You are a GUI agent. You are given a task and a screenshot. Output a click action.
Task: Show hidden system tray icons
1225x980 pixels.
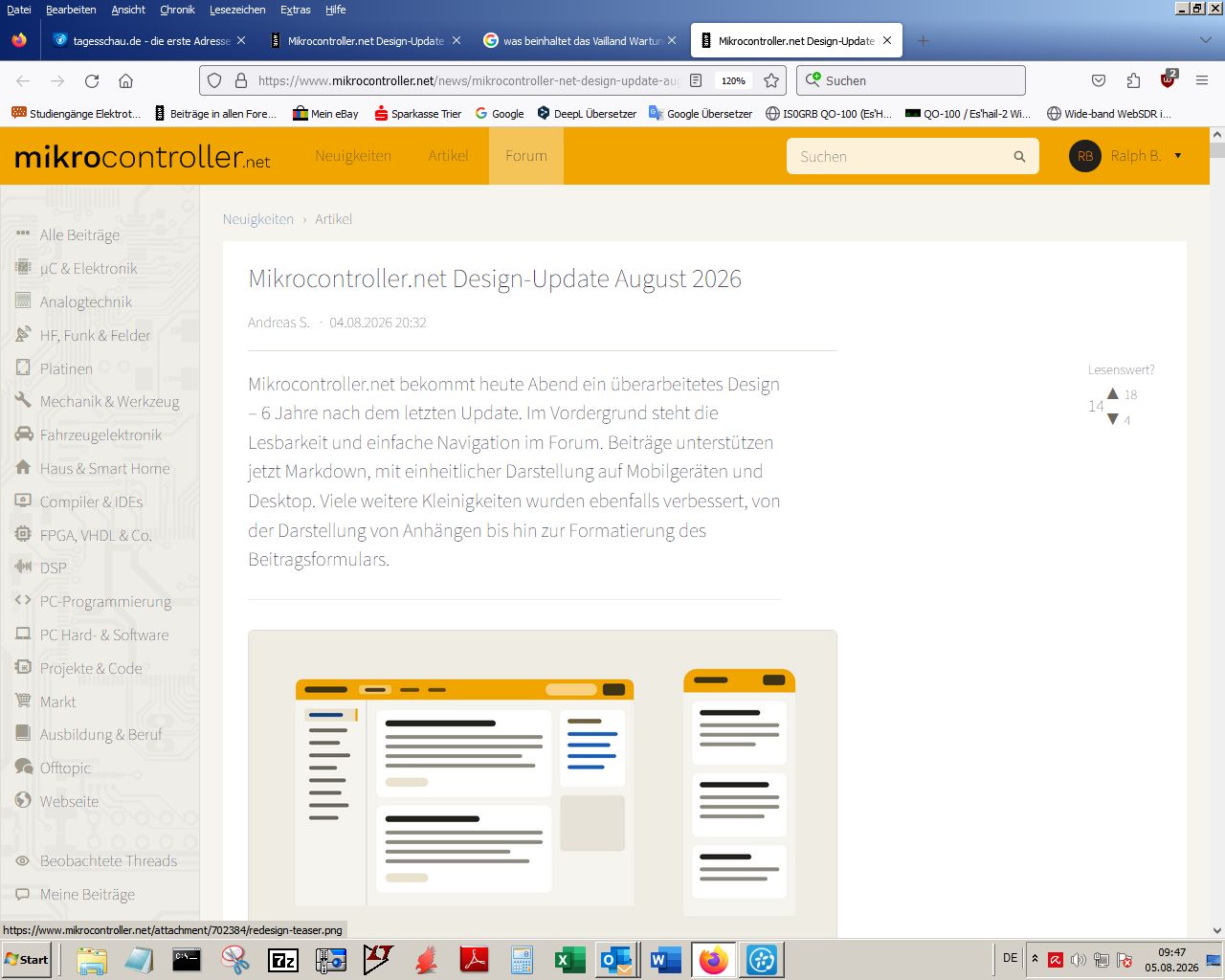[x=1035, y=958]
